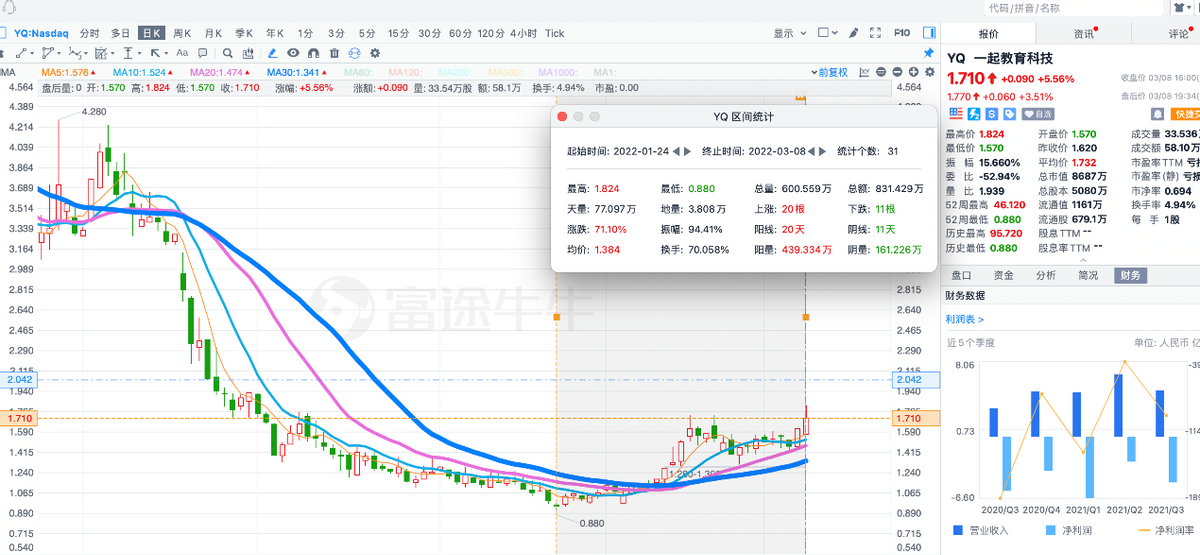Enter fullscreen chart mode
Image resolution: width=1200 pixels, height=555 pixels.
click(875, 33)
